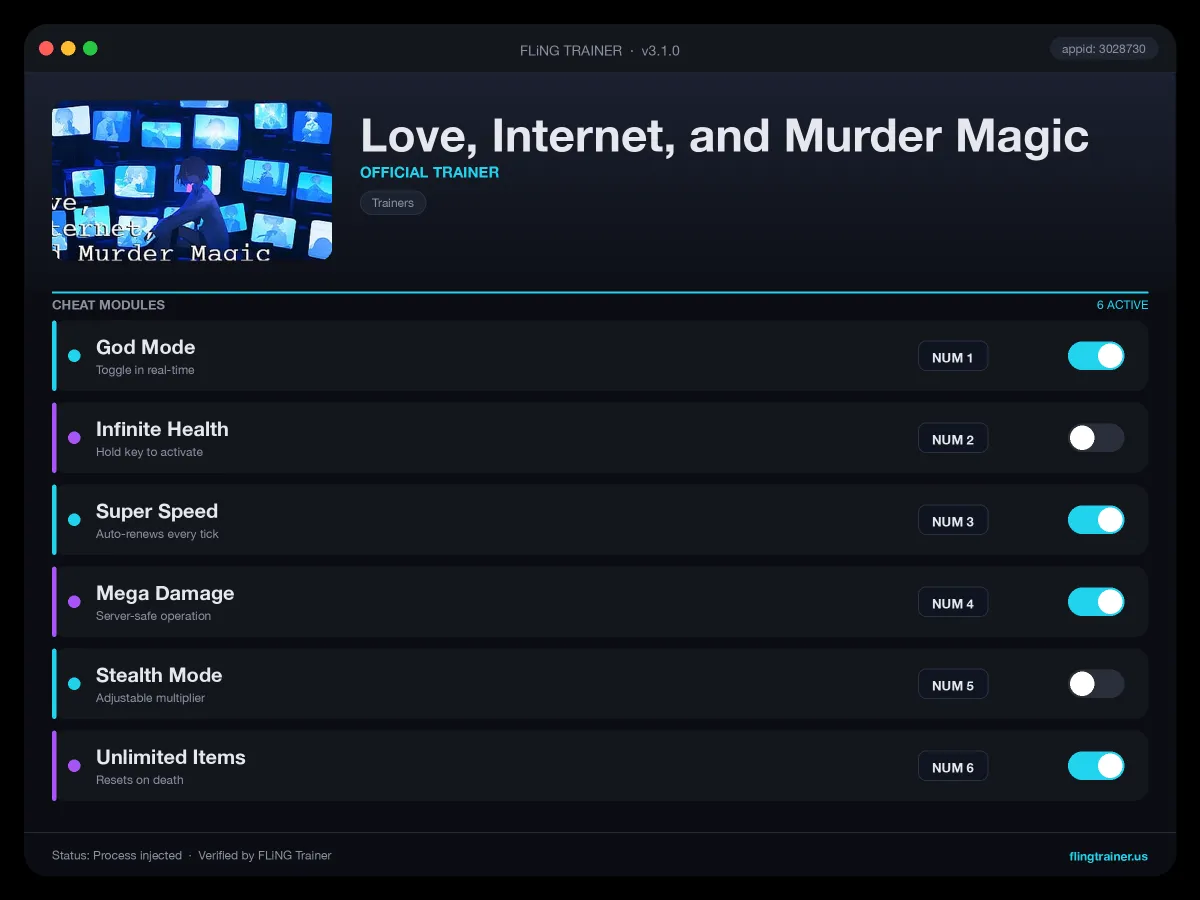This screenshot has width=1200, height=900.
Task: Switch off Mega Damage toggle
Action: point(1096,602)
